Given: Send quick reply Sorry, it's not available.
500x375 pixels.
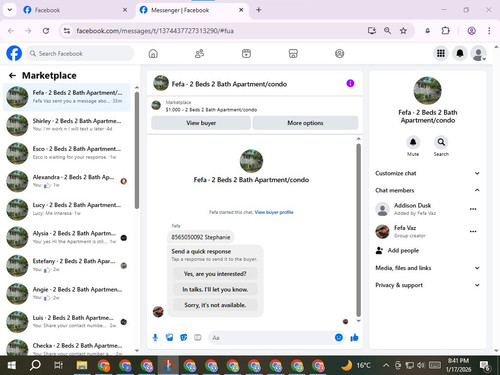Looking at the screenshot, I should point(215,305).
